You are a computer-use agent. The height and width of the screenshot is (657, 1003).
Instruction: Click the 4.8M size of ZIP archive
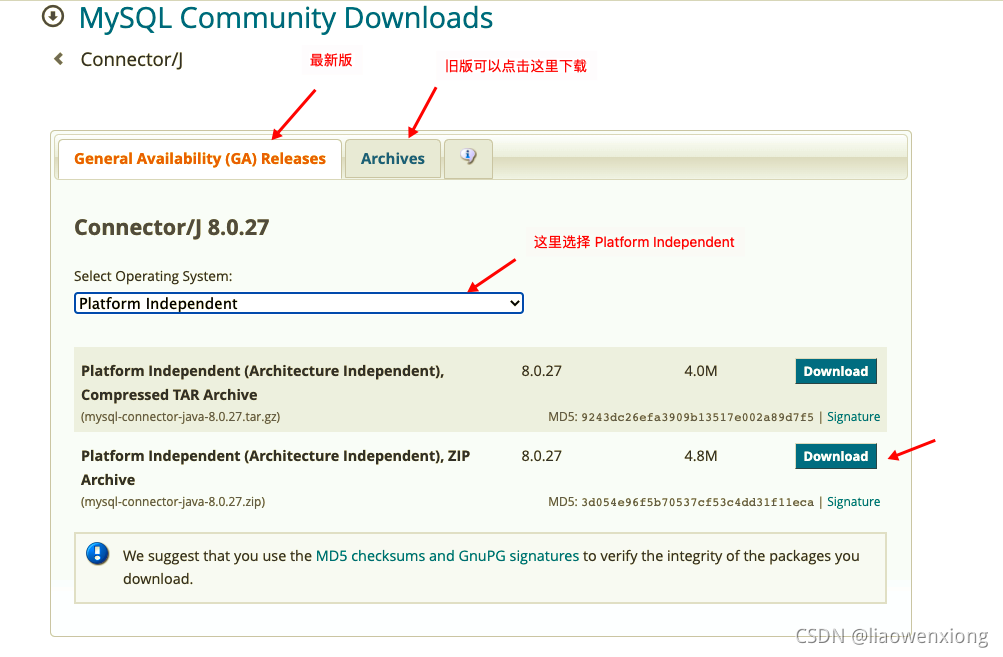click(x=700, y=456)
